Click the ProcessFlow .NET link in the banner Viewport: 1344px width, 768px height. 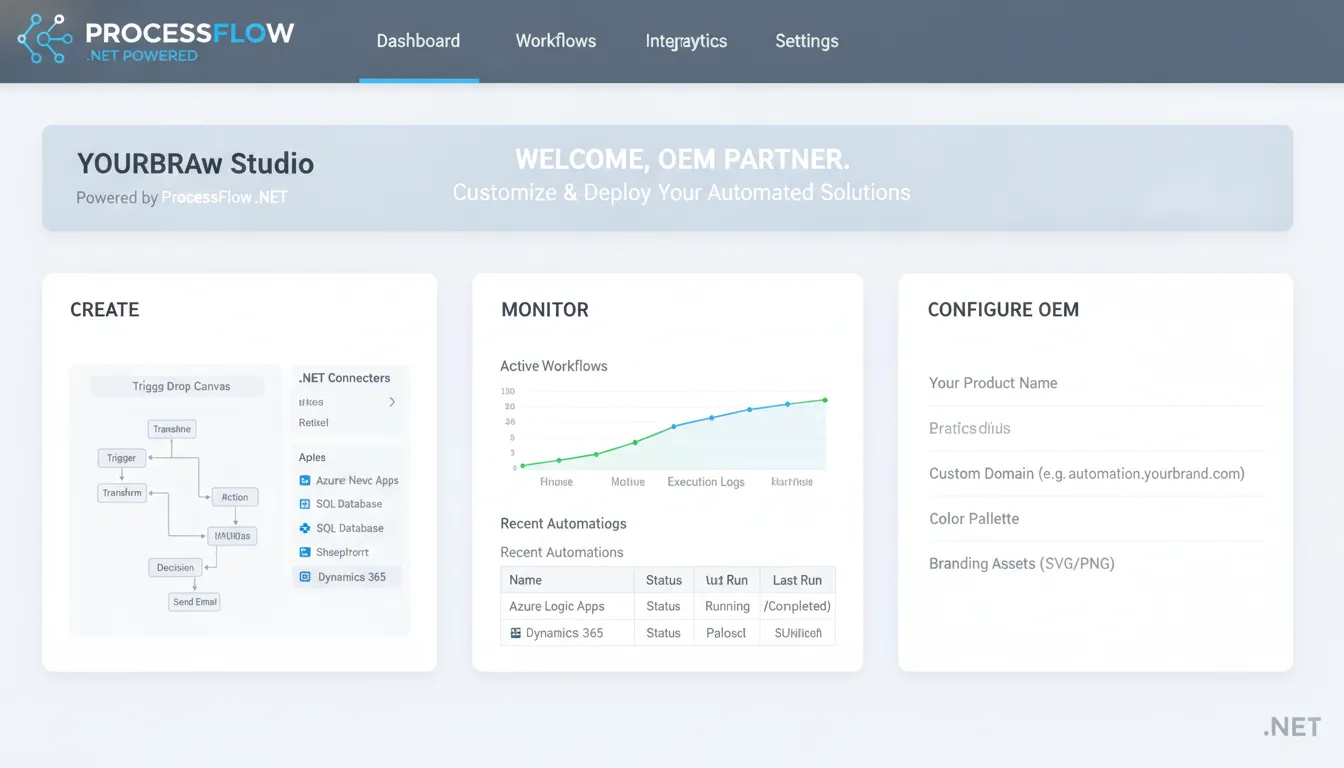[225, 198]
